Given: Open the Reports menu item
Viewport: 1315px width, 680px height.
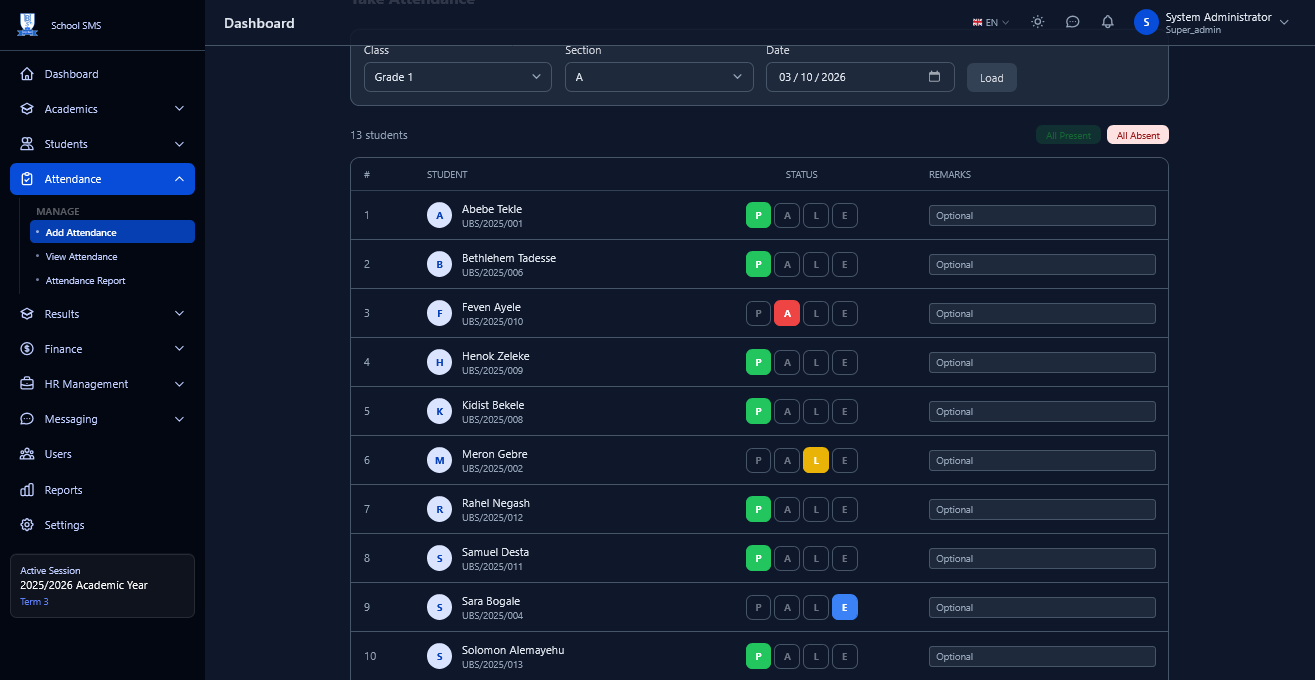Looking at the screenshot, I should coord(102,490).
